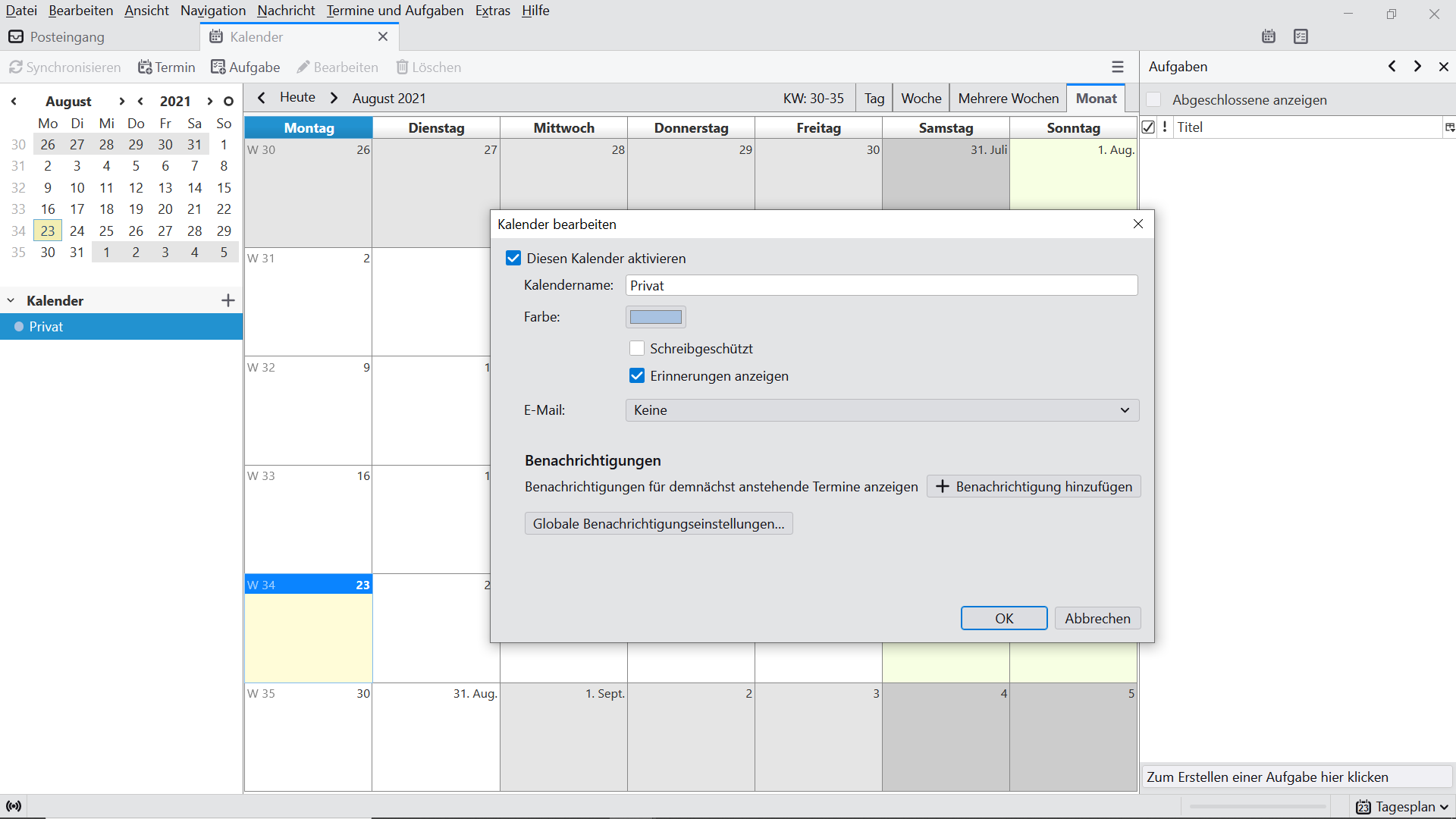The image size is (1456, 819).
Task: Open the Ansicht menu
Action: tap(147, 11)
